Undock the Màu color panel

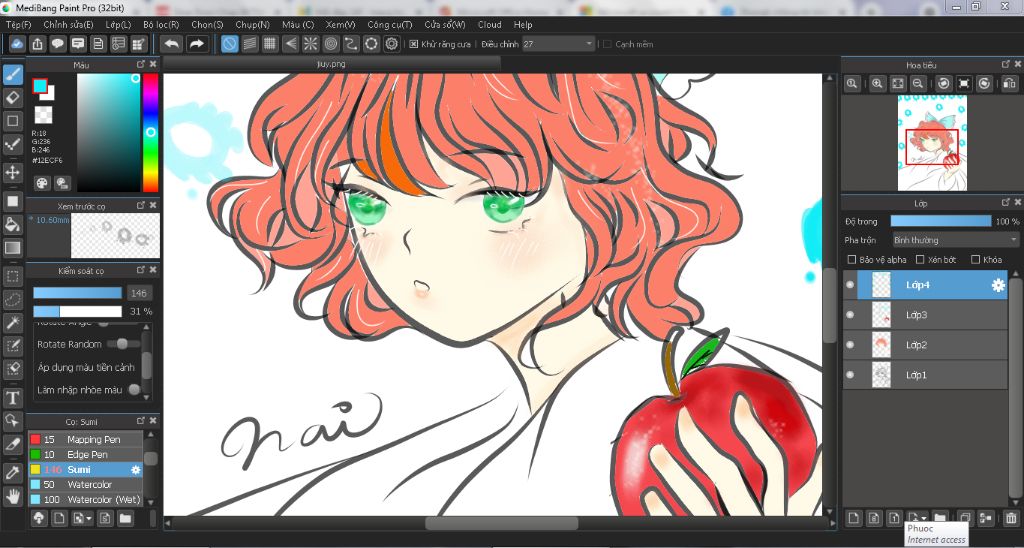140,64
